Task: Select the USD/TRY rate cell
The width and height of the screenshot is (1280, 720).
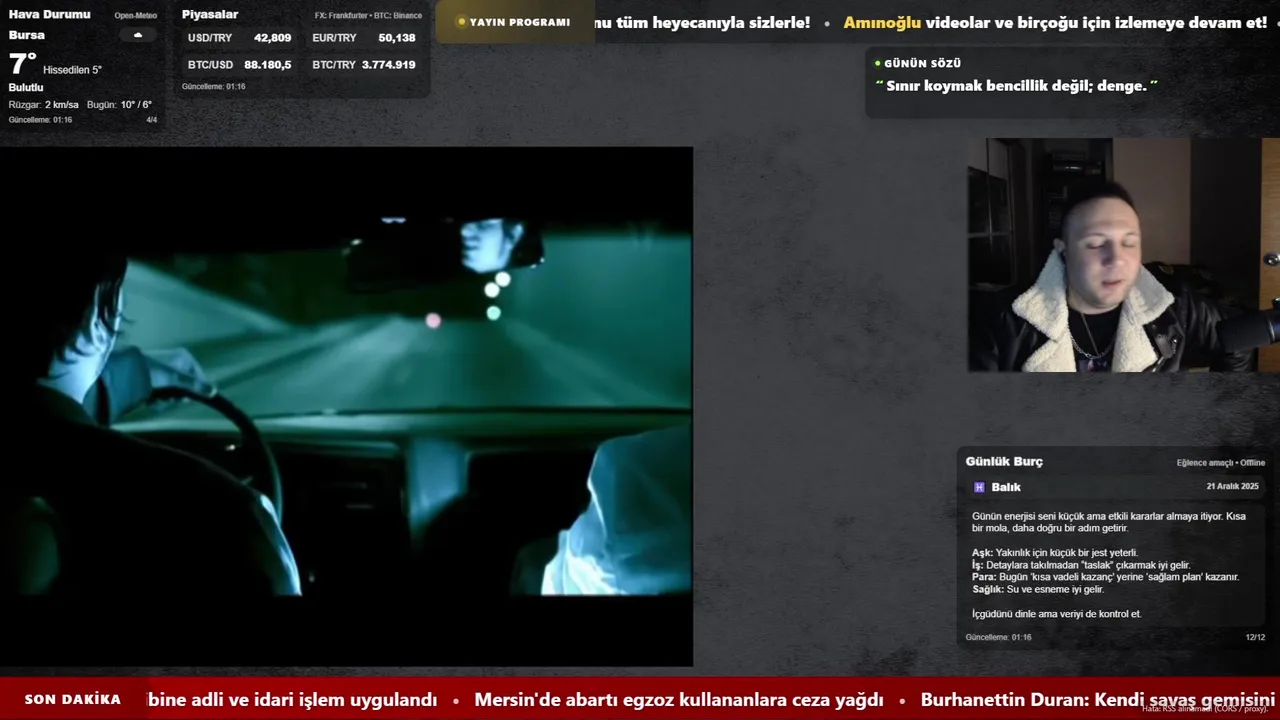Action: click(240, 38)
